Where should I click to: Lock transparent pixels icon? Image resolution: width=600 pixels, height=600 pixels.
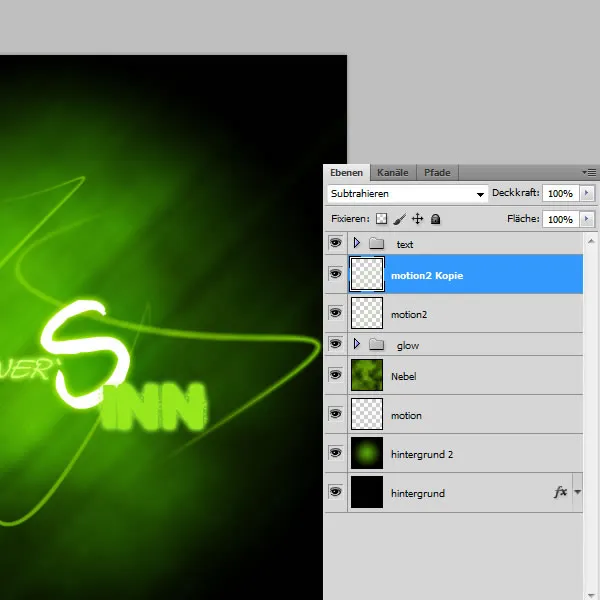[x=381, y=218]
